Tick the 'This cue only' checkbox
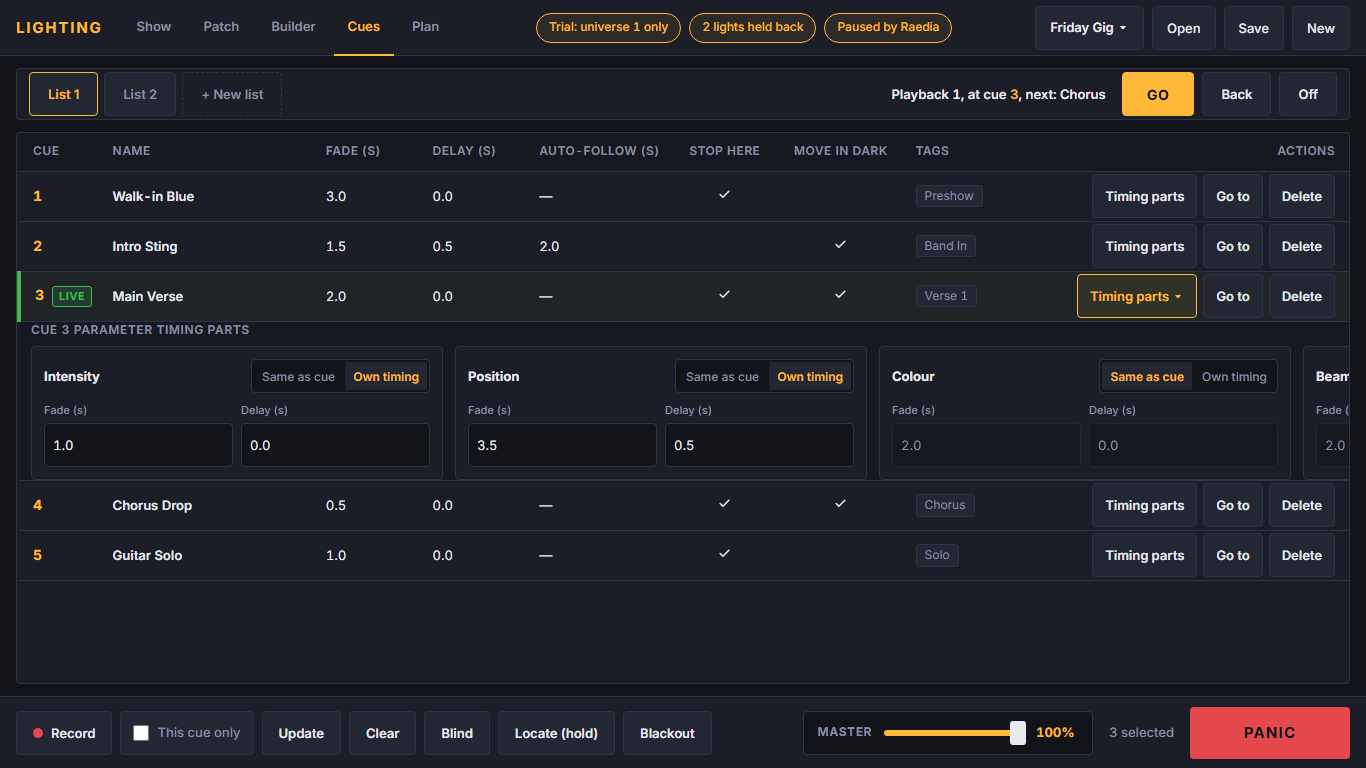Image resolution: width=1366 pixels, height=768 pixels. pyautogui.click(x=141, y=733)
